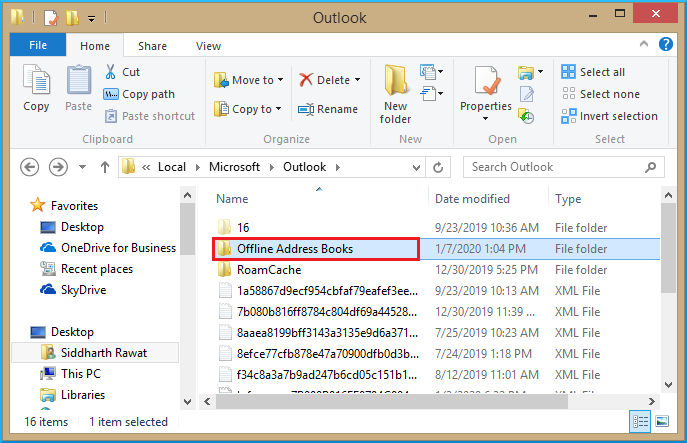Refresh the Outlook folder view
687x443 pixels.
[438, 167]
